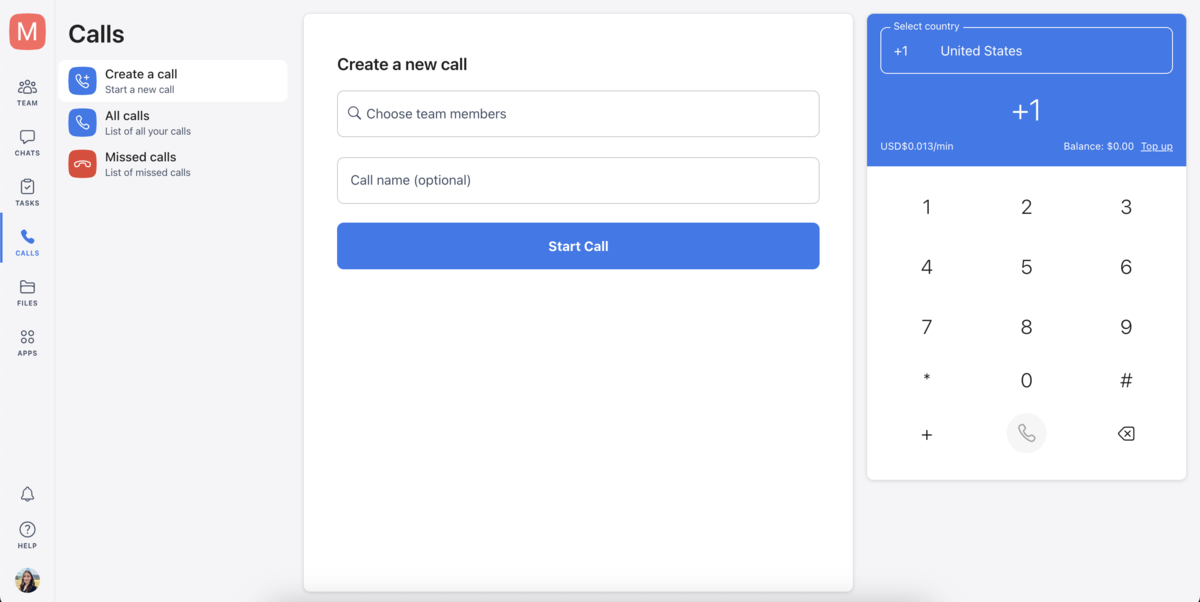Click the Start Call button
Image resolution: width=1200 pixels, height=602 pixels.
pyautogui.click(x=578, y=246)
